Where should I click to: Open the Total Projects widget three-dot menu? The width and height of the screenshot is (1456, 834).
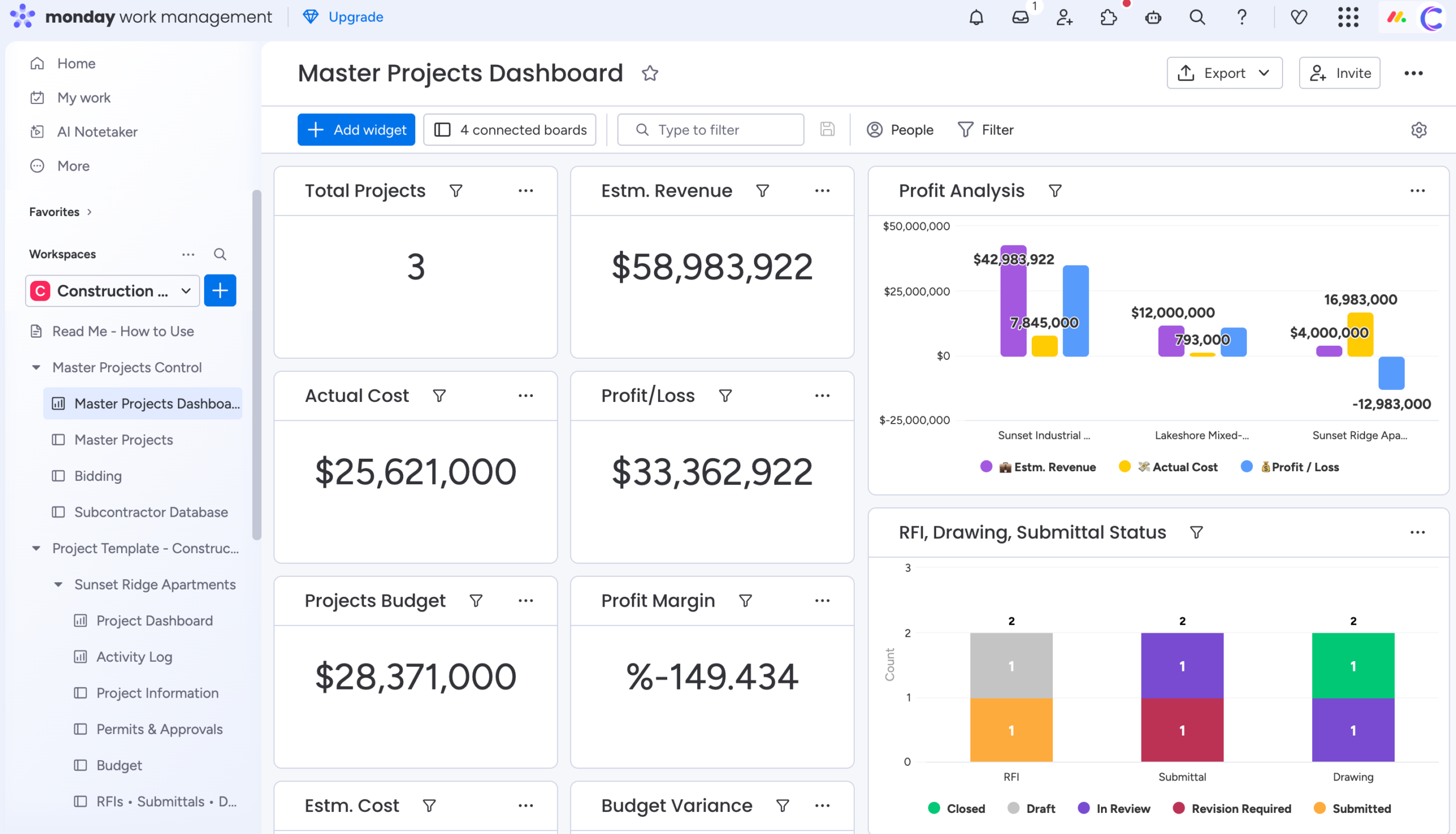(526, 191)
